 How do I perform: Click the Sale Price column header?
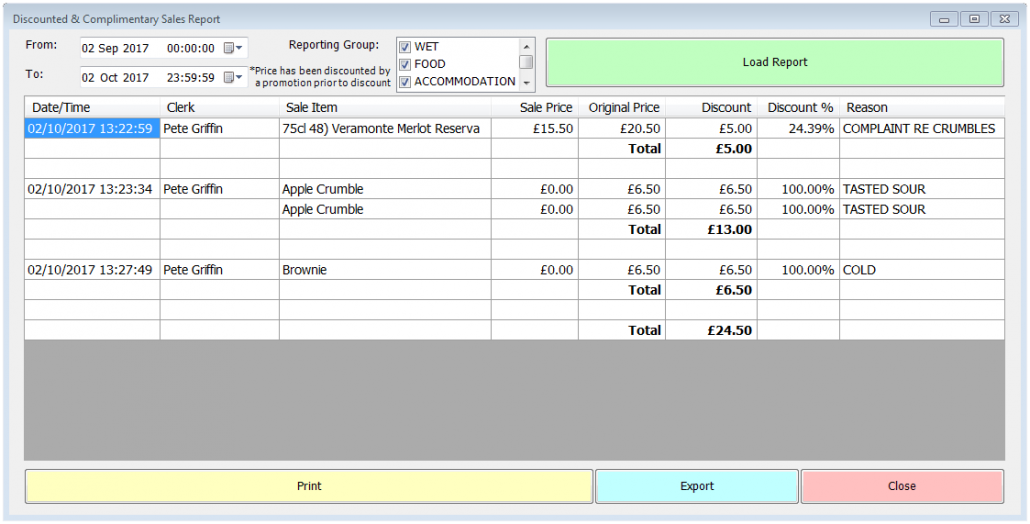[x=535, y=108]
